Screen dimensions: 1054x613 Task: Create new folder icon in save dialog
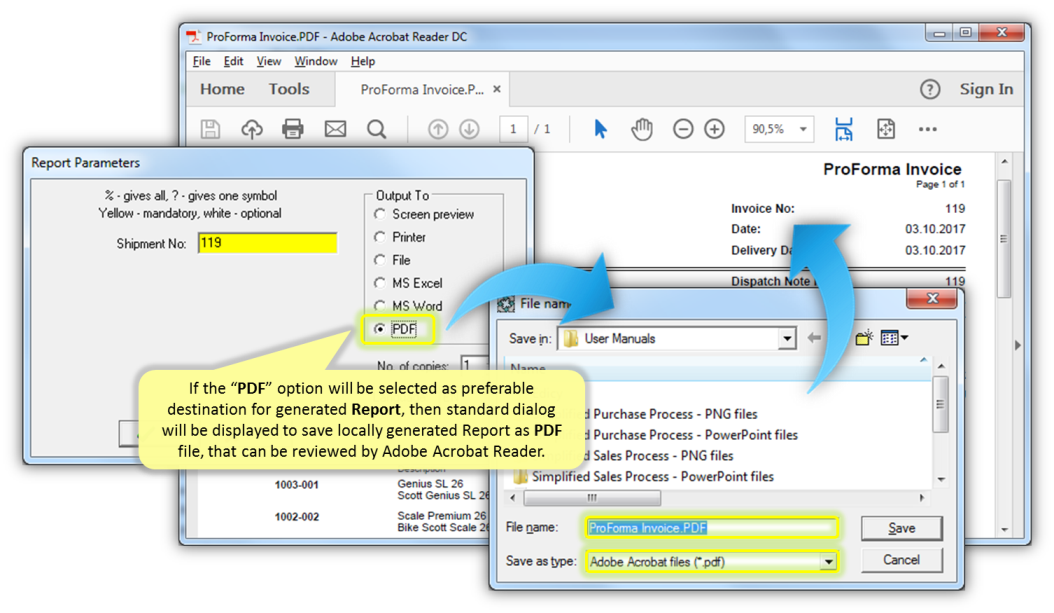pos(864,337)
